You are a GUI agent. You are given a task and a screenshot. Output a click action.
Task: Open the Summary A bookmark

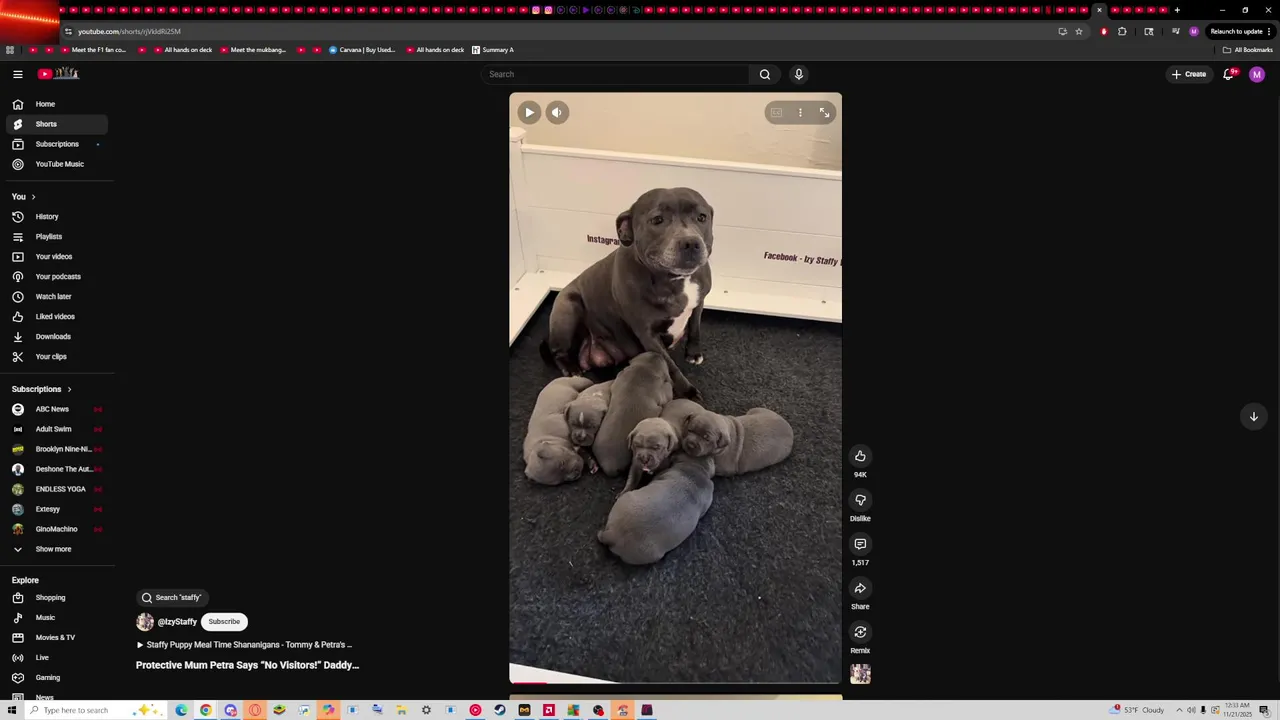492,50
